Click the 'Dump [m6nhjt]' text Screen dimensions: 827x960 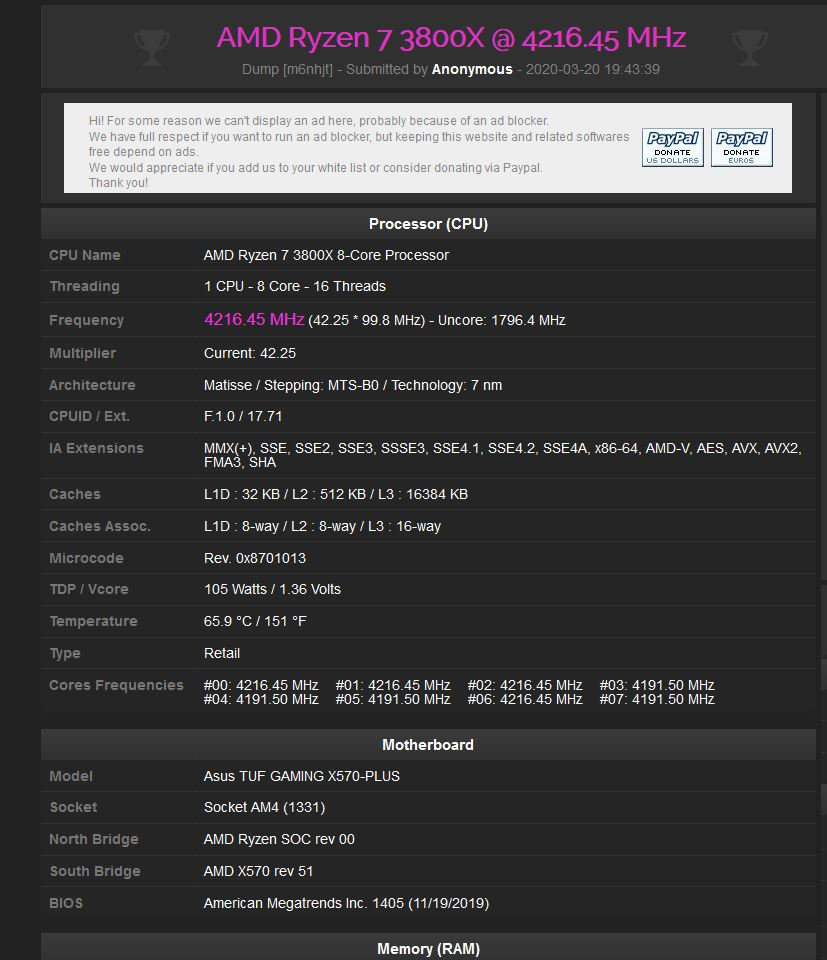click(287, 69)
